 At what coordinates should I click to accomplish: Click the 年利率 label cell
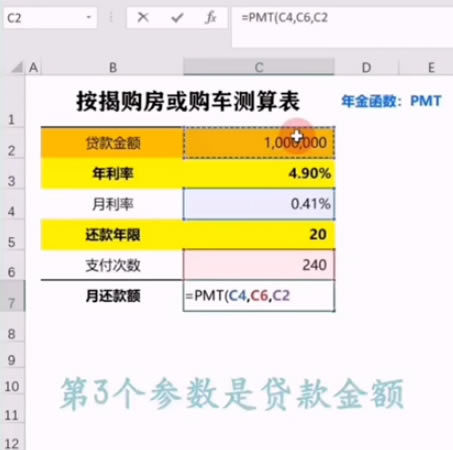112,173
